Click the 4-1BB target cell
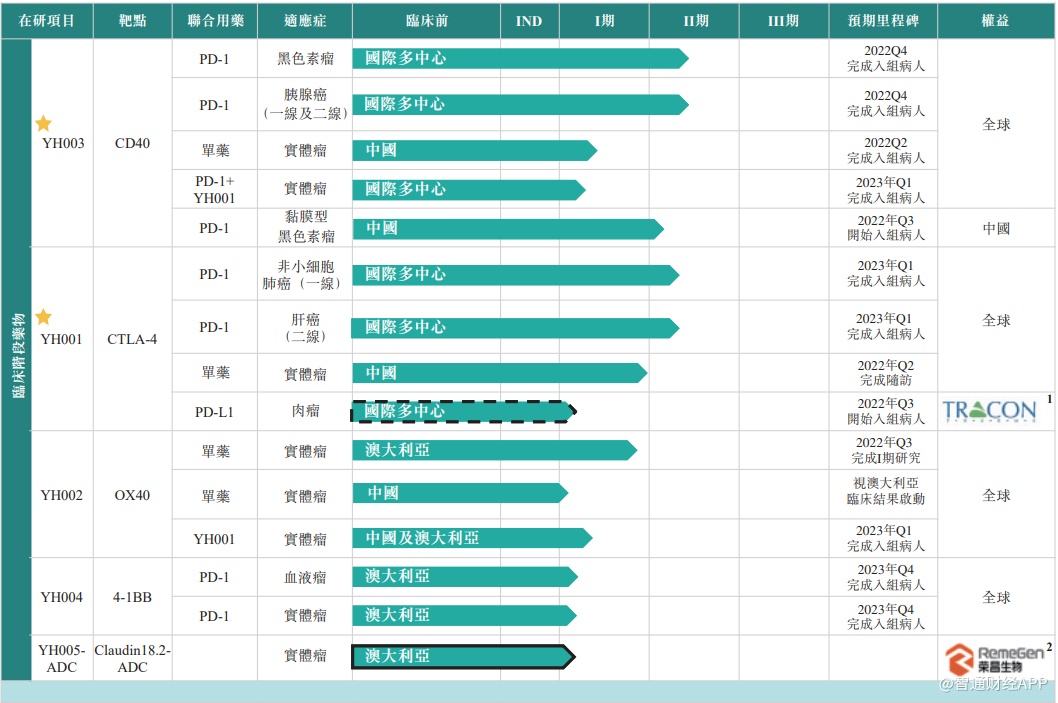This screenshot has width=1058, height=703. click(132, 597)
